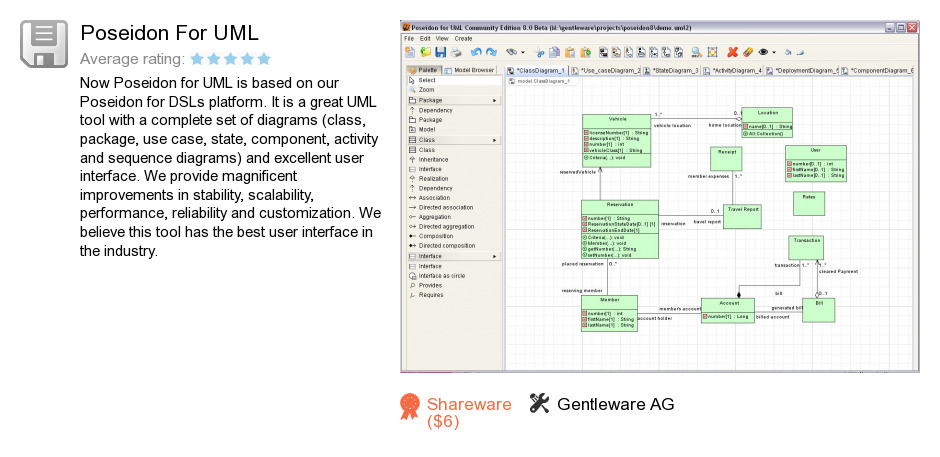
Task: Click the model.ClassDiagram_1 breadcrumb label
Action: pos(543,80)
